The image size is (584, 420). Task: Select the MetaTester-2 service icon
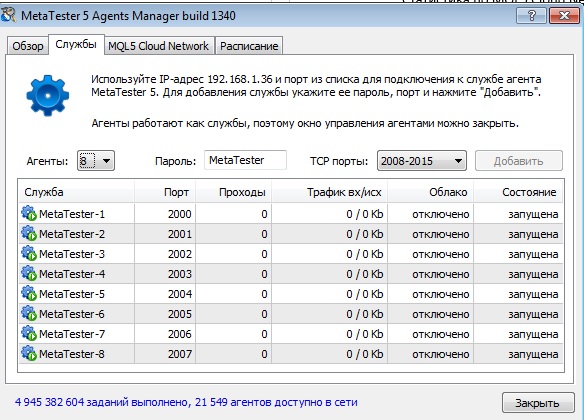click(29, 233)
